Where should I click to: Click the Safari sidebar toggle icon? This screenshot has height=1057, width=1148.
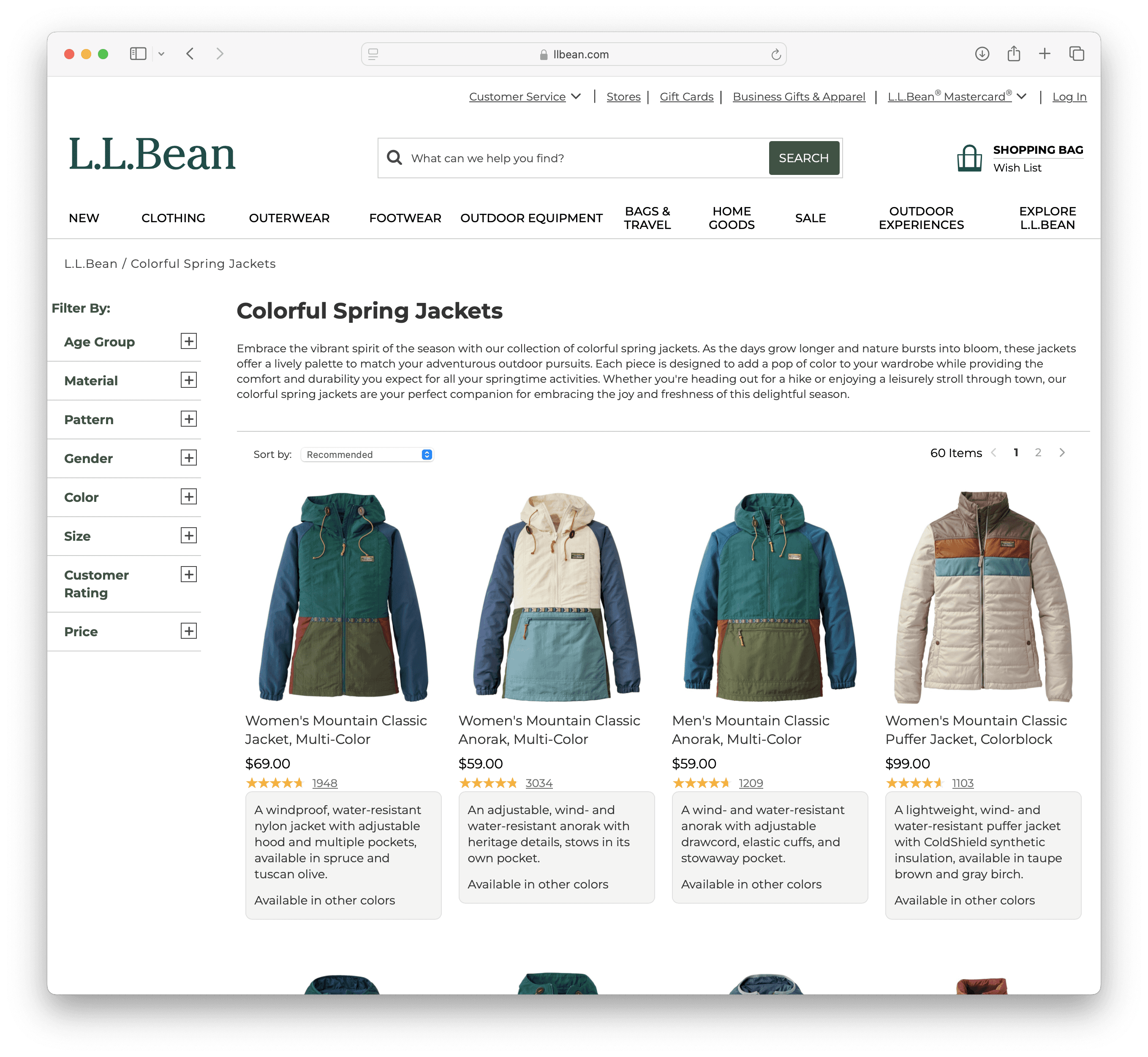click(x=138, y=54)
